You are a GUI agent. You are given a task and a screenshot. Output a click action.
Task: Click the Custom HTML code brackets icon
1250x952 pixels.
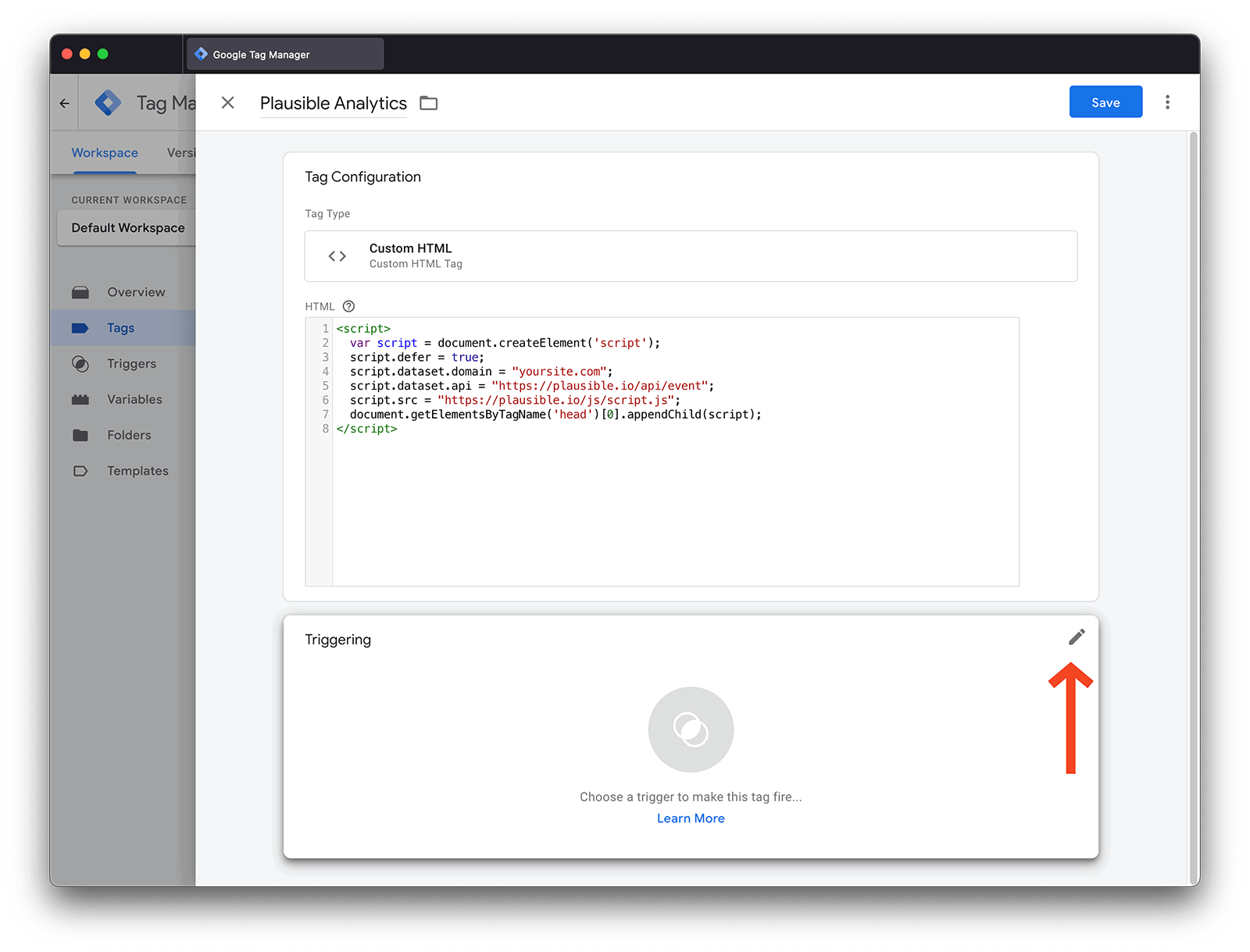[x=337, y=256]
